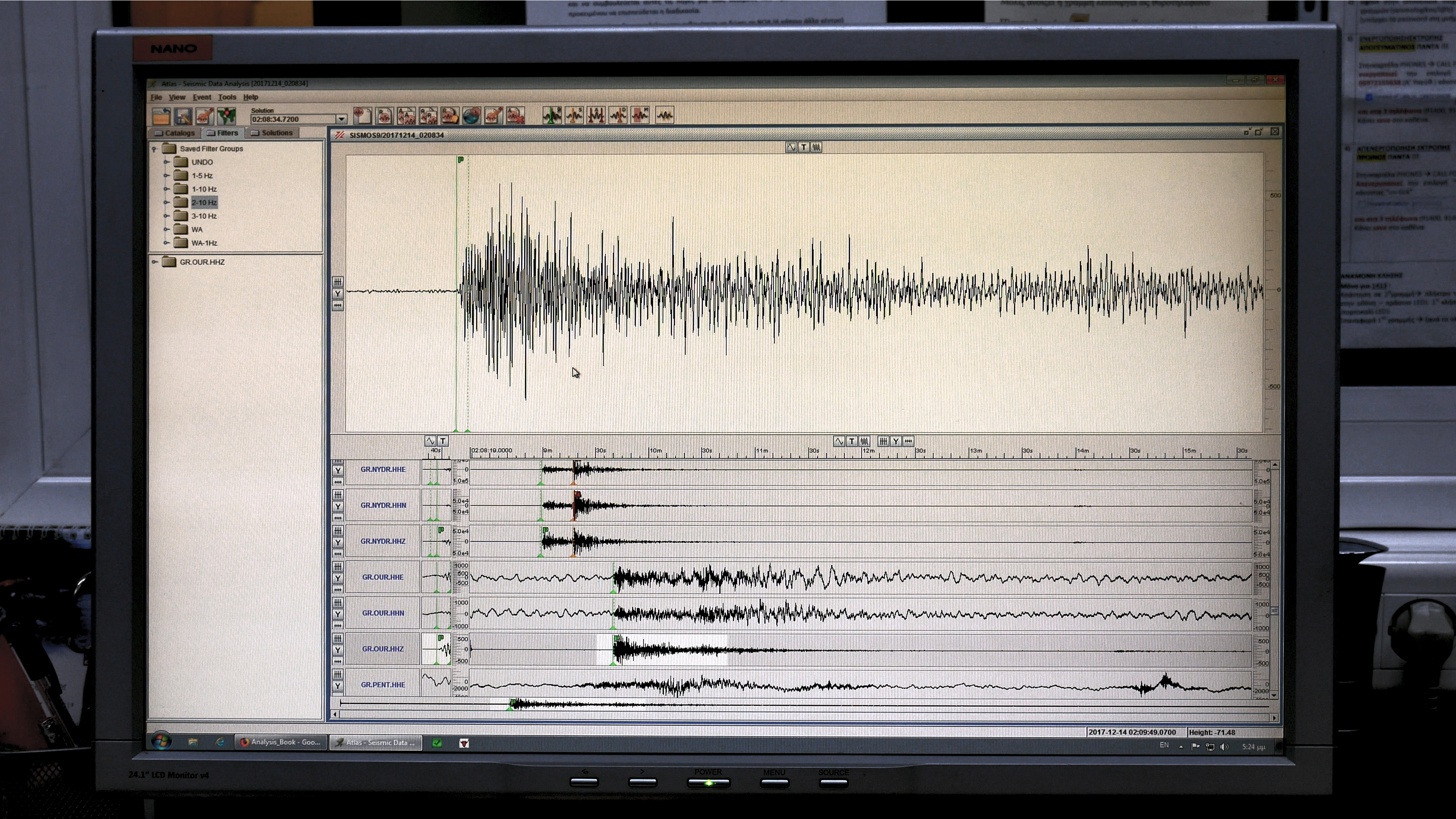The image size is (1456, 819).
Task: Select the GR.PENT.HHE channel label
Action: click(383, 684)
